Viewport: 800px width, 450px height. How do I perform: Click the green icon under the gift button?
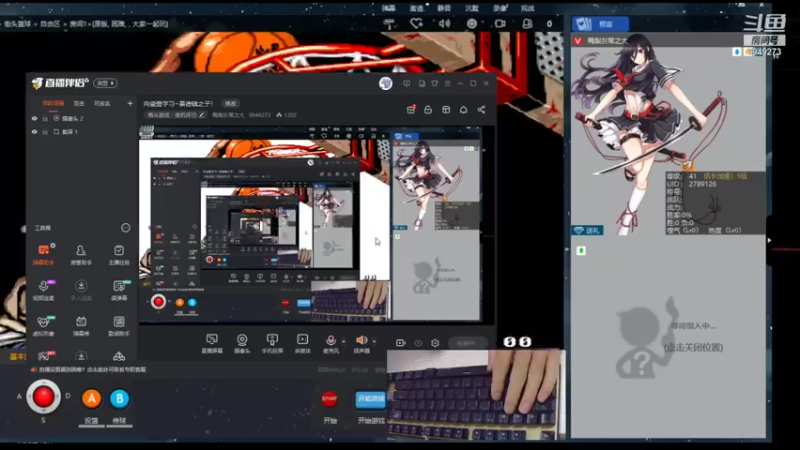(581, 251)
